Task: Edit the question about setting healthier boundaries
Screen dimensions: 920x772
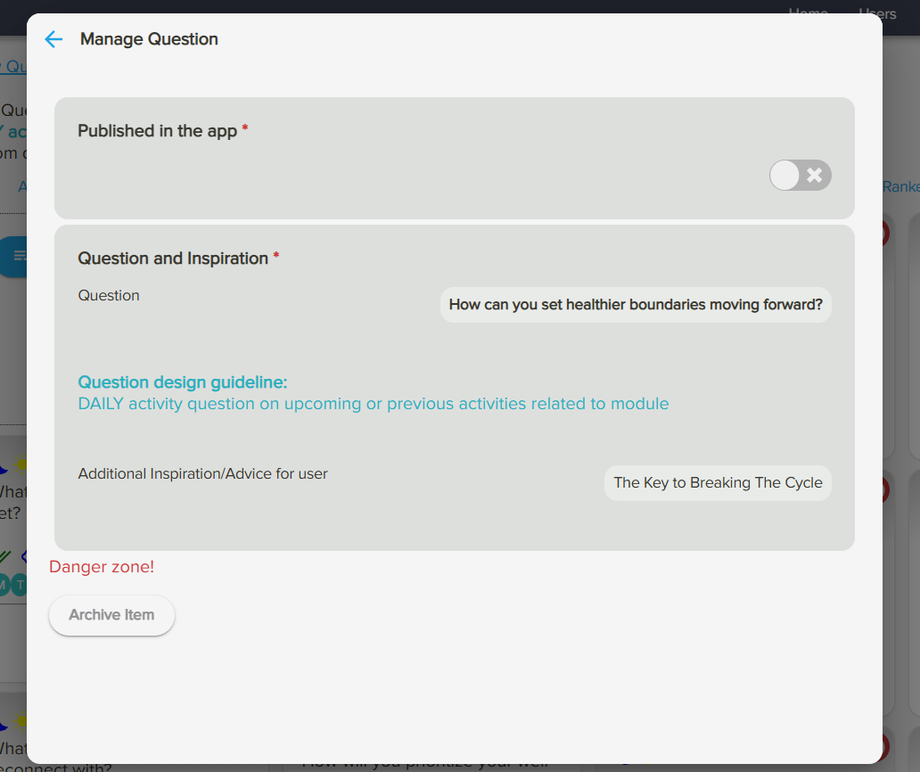Action: pyautogui.click(x=635, y=305)
